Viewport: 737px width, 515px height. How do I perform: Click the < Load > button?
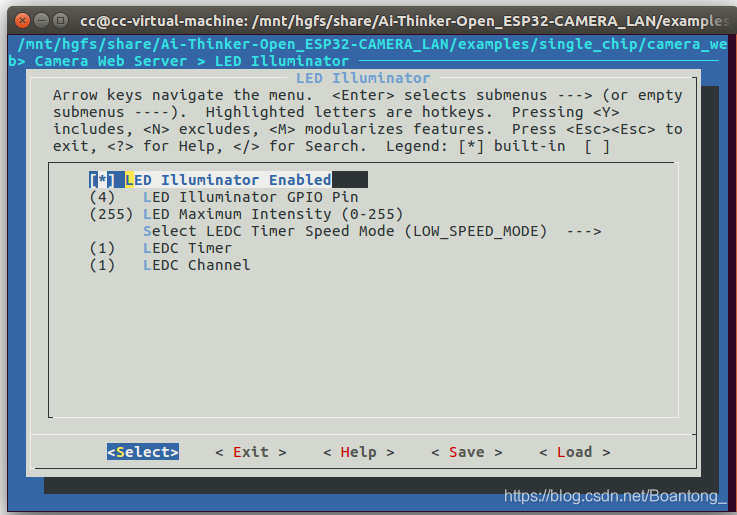click(x=574, y=452)
